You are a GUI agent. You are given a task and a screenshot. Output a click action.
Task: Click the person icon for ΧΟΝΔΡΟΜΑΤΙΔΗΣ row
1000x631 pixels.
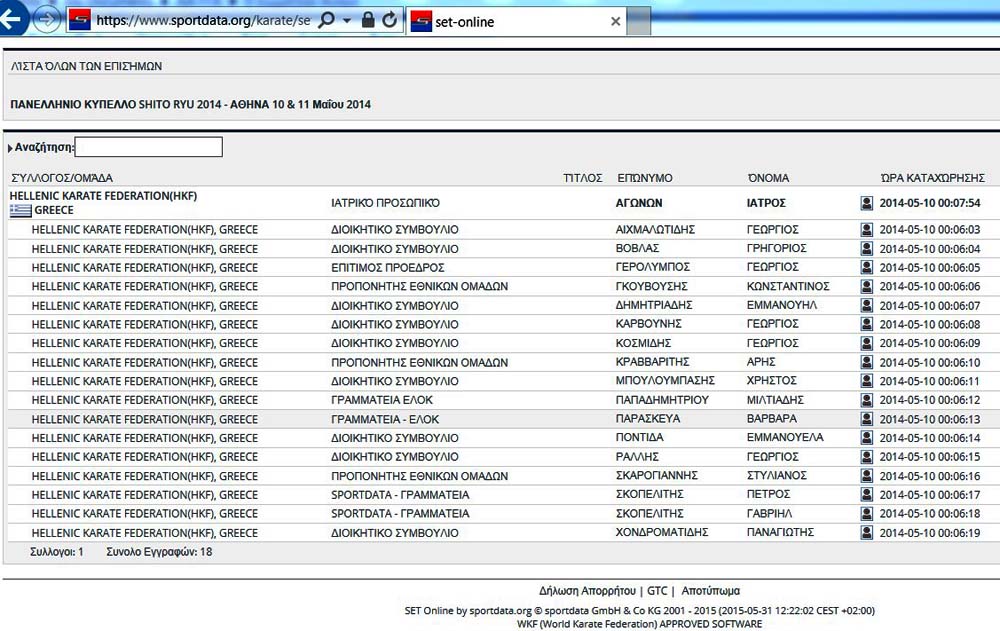click(x=866, y=533)
